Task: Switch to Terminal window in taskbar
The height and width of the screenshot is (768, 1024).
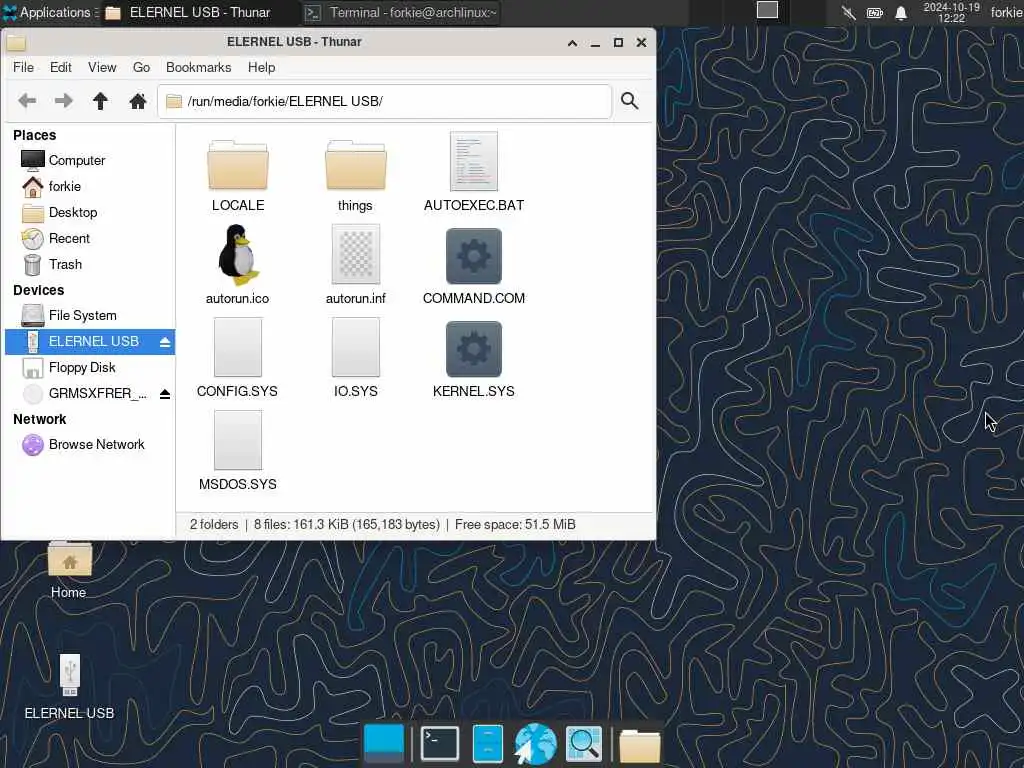Action: click(401, 12)
